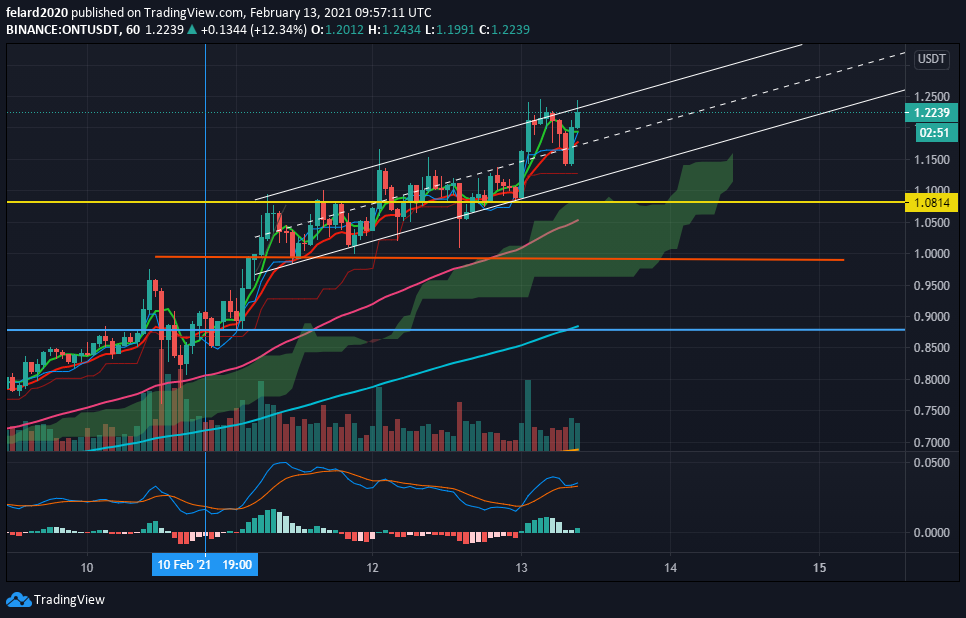
Task: Click the 1.0500 price axis label
Action: (x=932, y=222)
